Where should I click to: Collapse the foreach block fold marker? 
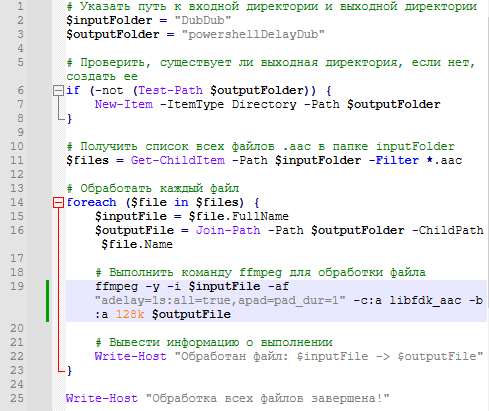(58, 203)
